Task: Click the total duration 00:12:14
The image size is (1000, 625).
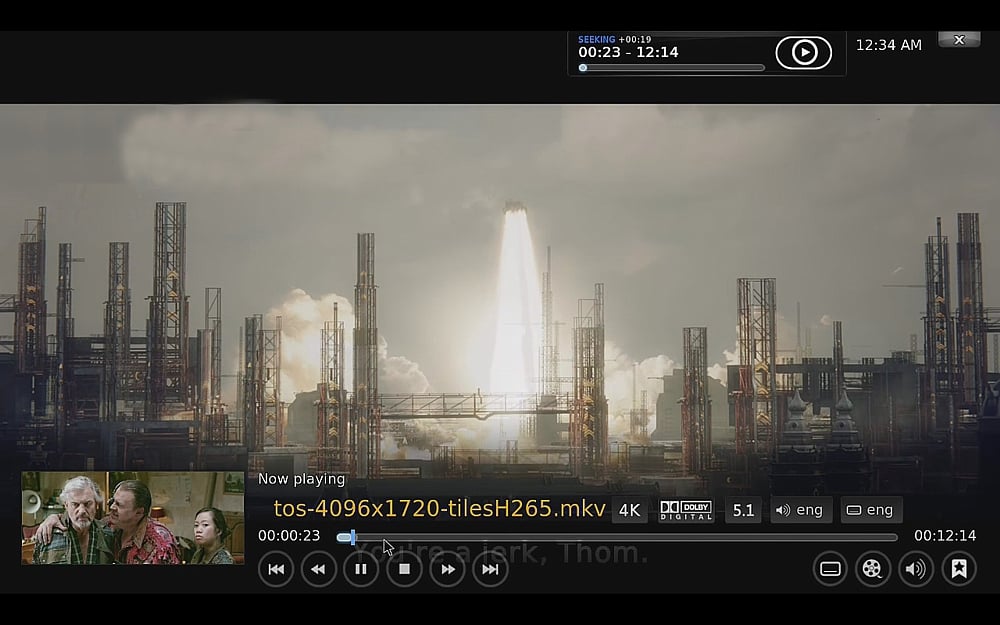Action: pyautogui.click(x=945, y=536)
